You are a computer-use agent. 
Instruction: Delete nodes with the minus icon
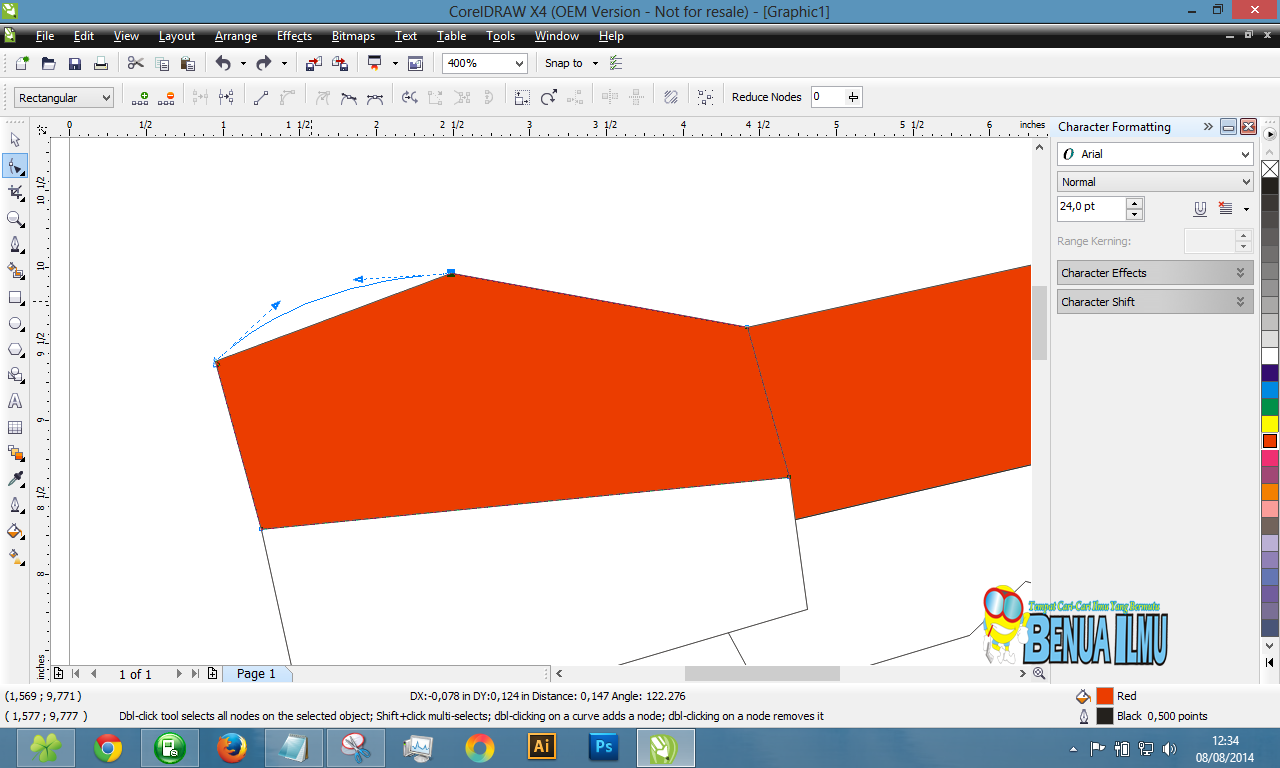click(166, 97)
